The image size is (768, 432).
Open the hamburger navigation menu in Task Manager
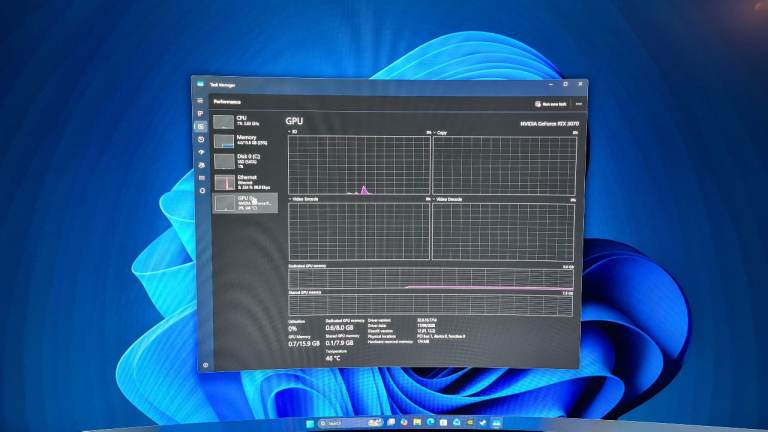[x=200, y=100]
